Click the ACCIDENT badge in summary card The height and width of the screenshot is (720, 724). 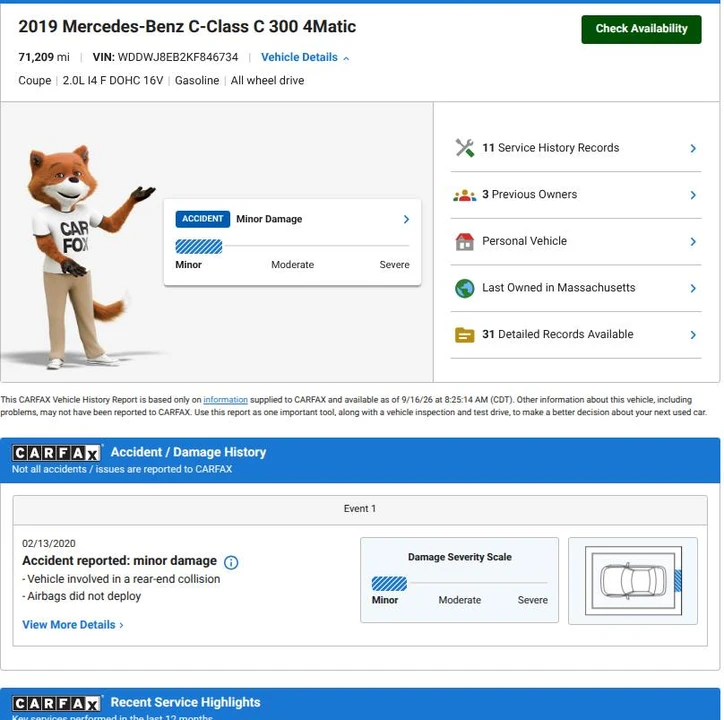point(202,219)
